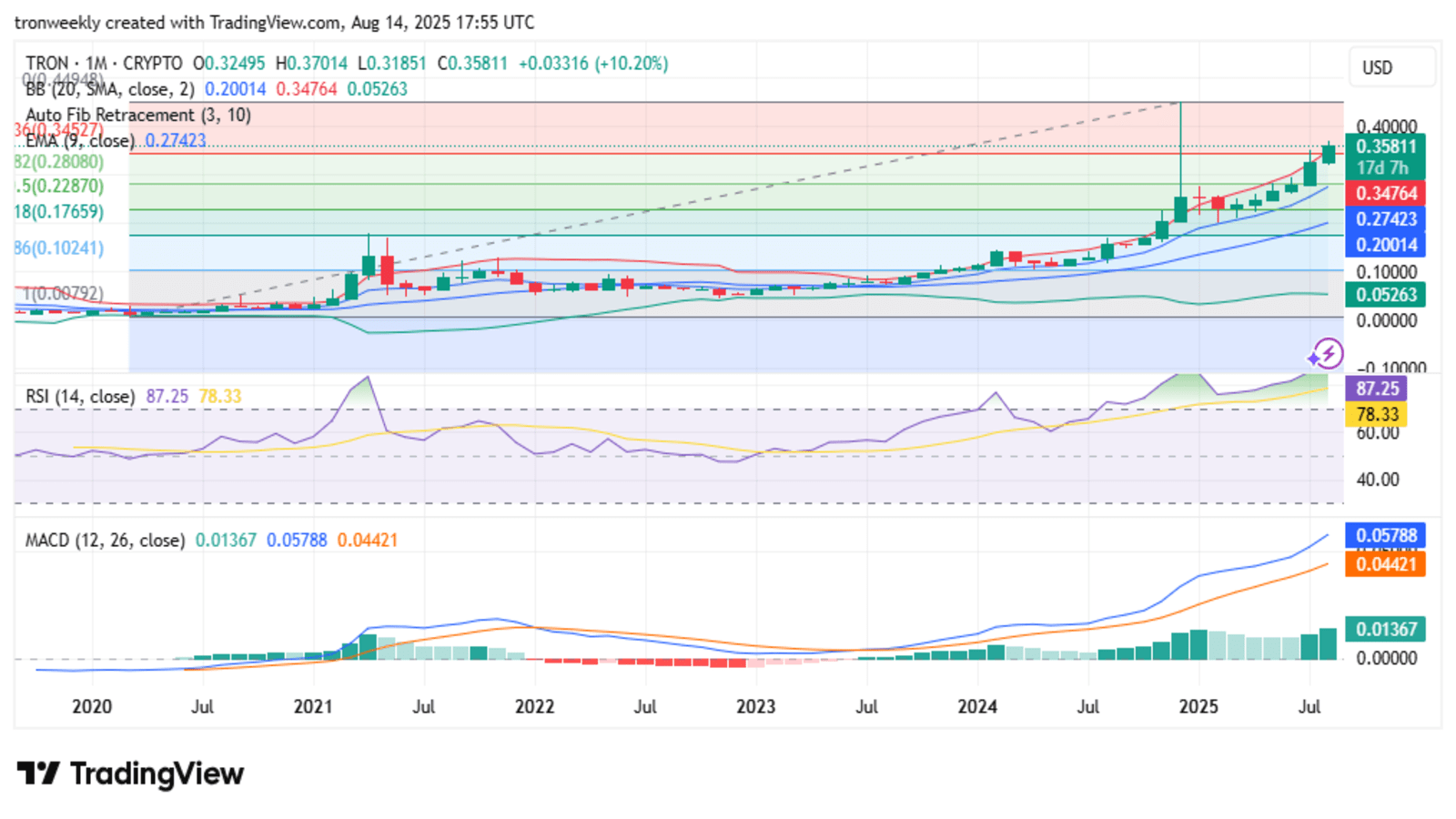This screenshot has height=819, width=1456.
Task: Click the Fib level label (0.17659)
Action: [59, 211]
